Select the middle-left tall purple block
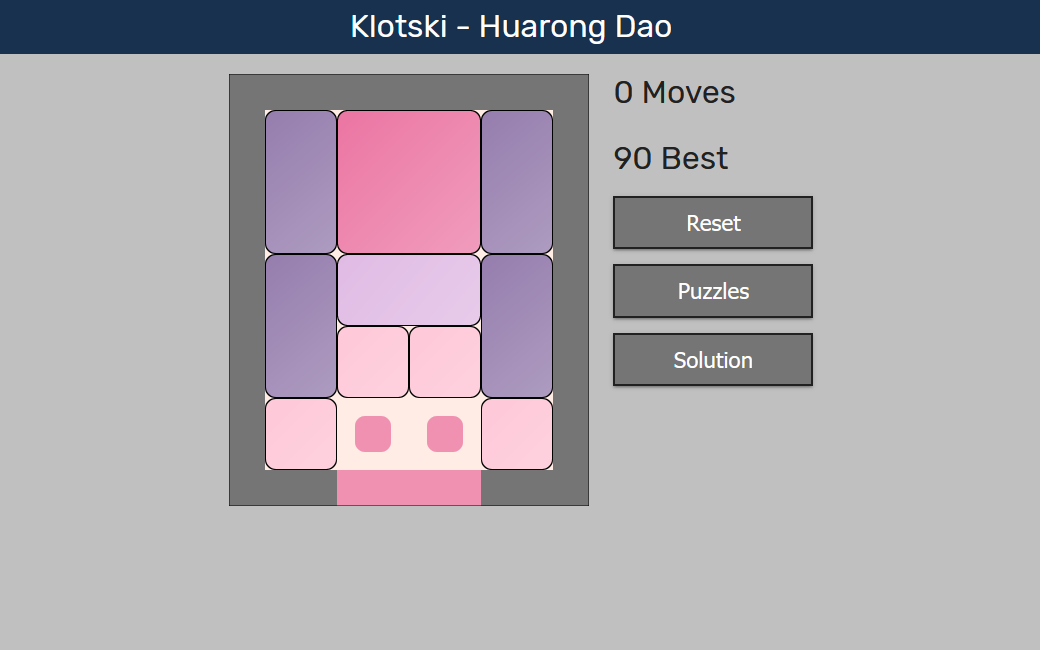The width and height of the screenshot is (1040, 650). click(299, 325)
